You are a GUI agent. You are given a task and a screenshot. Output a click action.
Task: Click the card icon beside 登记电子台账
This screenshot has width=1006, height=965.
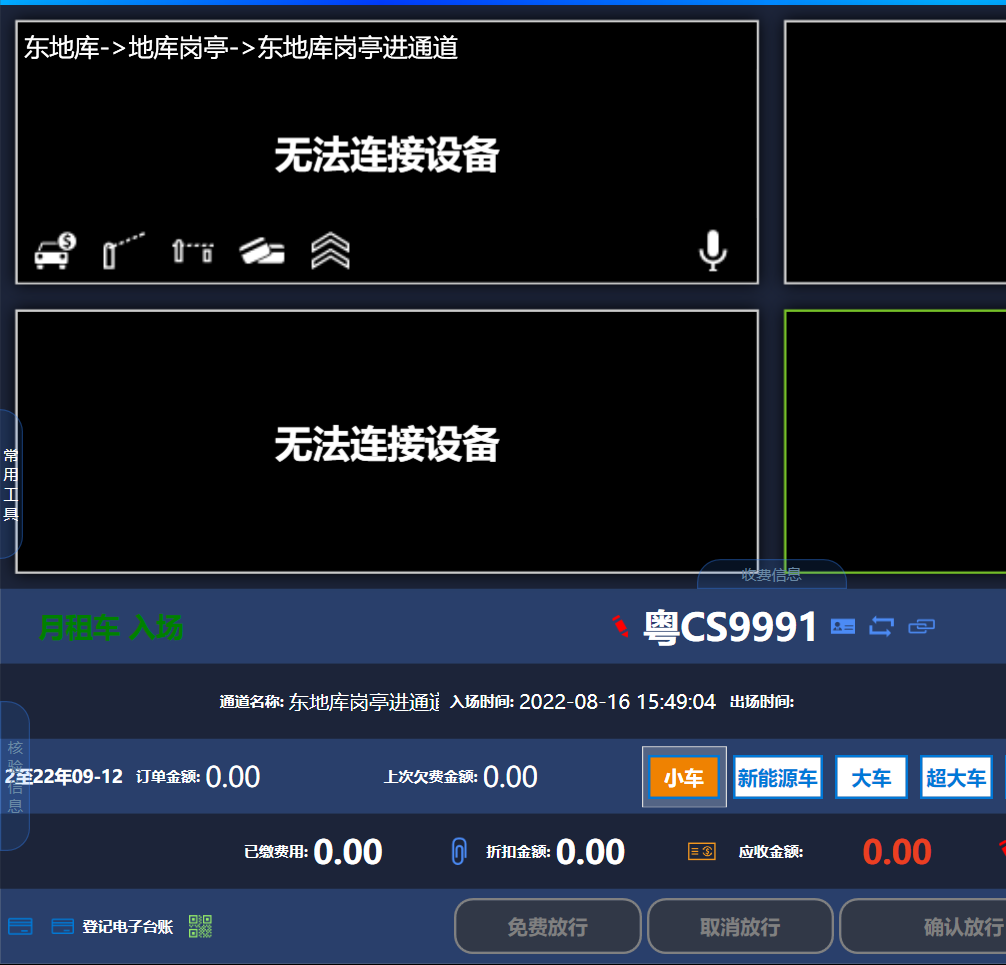click(x=63, y=927)
